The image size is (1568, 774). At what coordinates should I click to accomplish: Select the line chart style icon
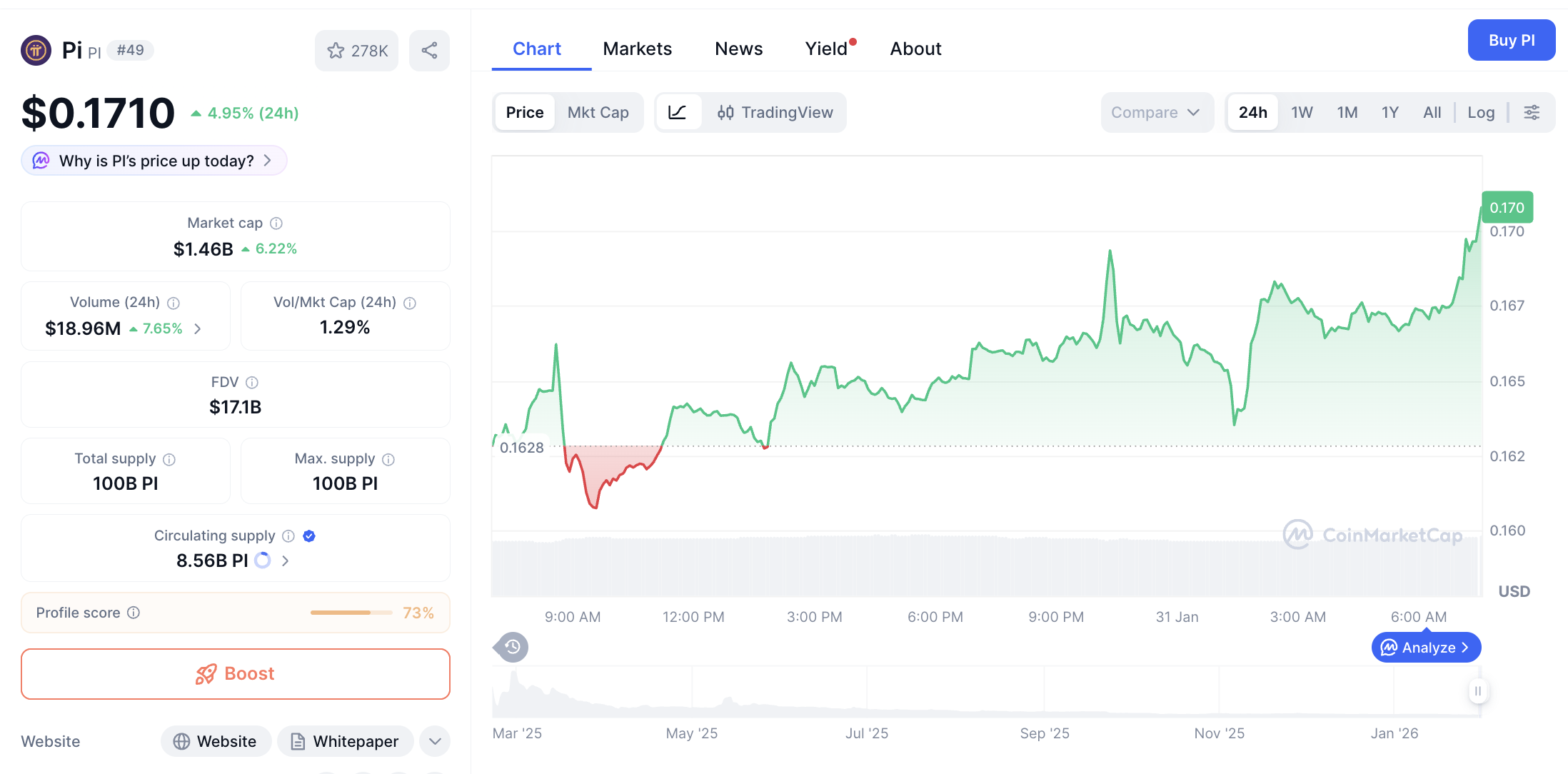678,112
